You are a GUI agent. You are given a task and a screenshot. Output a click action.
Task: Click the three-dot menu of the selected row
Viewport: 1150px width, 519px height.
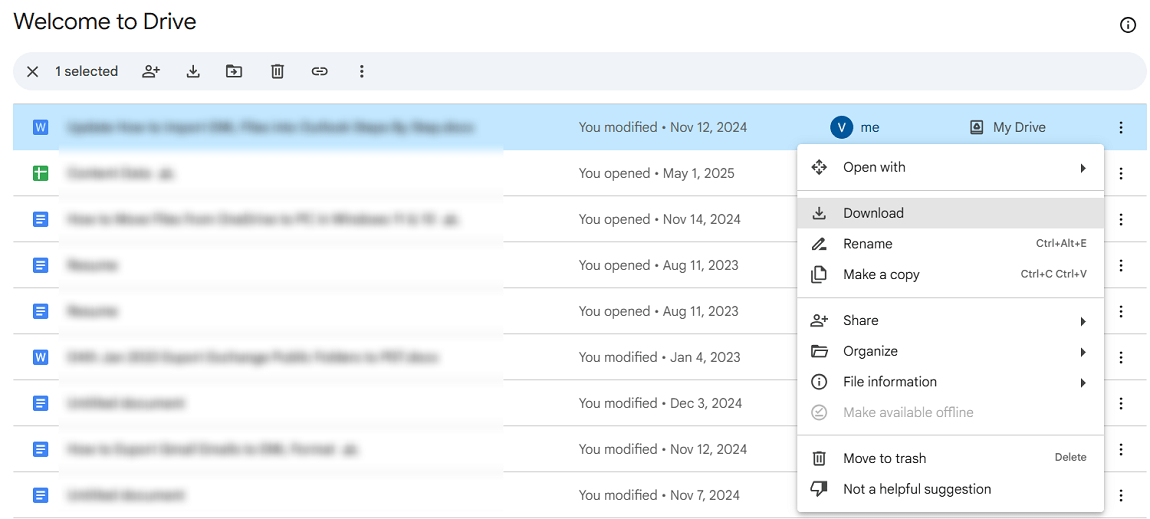click(x=1121, y=128)
